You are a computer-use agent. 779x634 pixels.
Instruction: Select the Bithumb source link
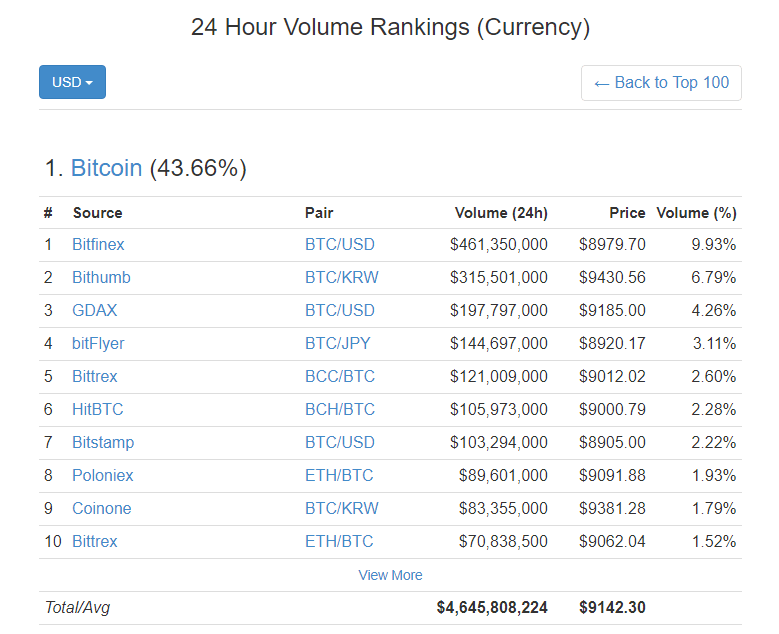click(101, 277)
